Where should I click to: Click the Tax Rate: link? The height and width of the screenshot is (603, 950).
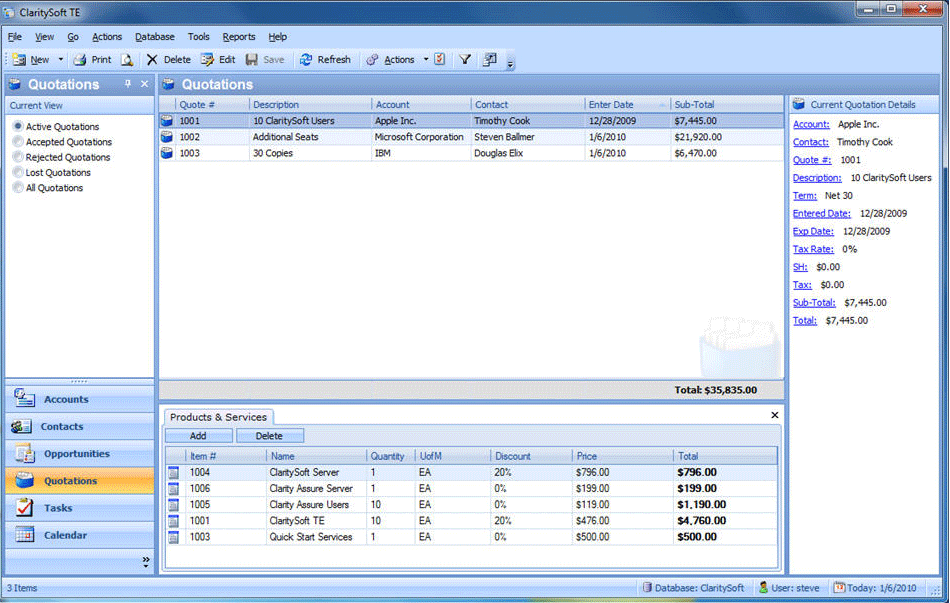(813, 249)
